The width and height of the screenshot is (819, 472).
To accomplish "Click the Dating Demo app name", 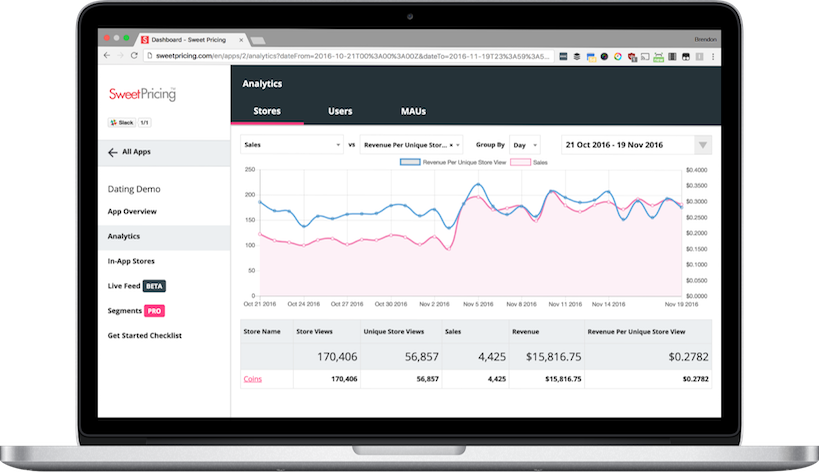I will 134,189.
